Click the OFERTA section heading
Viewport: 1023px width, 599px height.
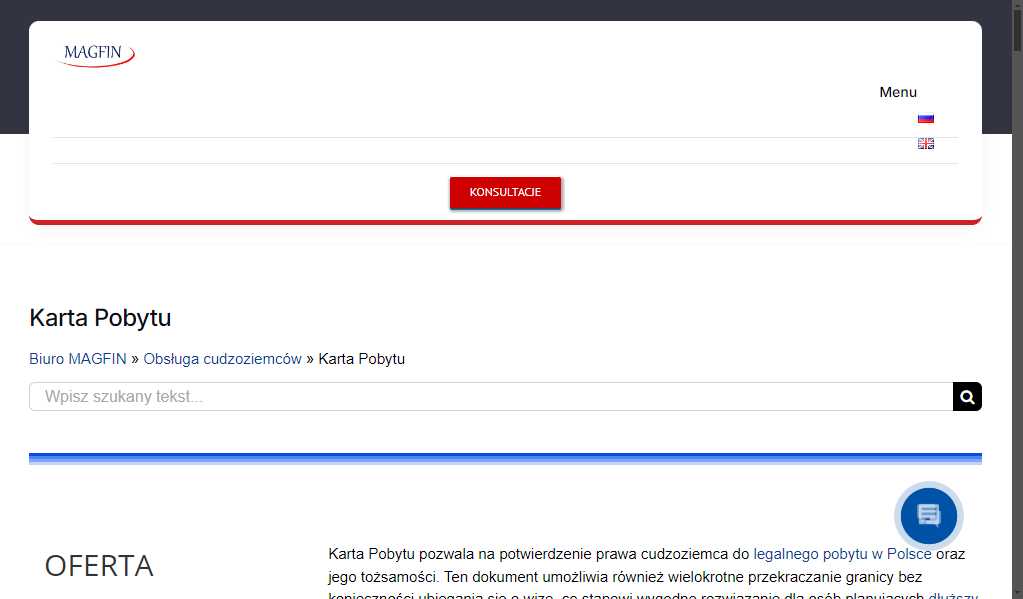98,565
